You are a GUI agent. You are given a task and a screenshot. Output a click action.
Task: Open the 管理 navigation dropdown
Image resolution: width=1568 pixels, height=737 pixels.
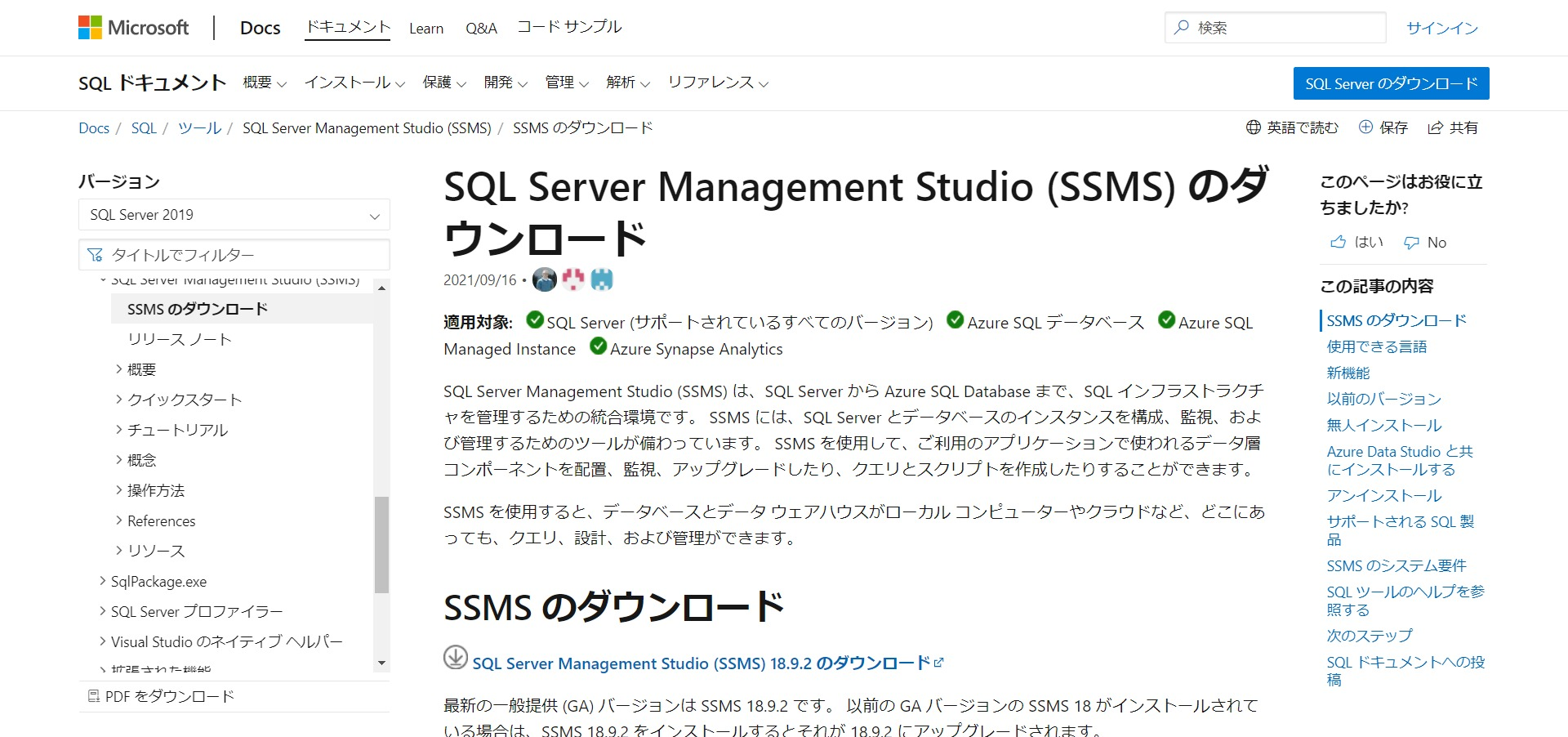(x=567, y=83)
